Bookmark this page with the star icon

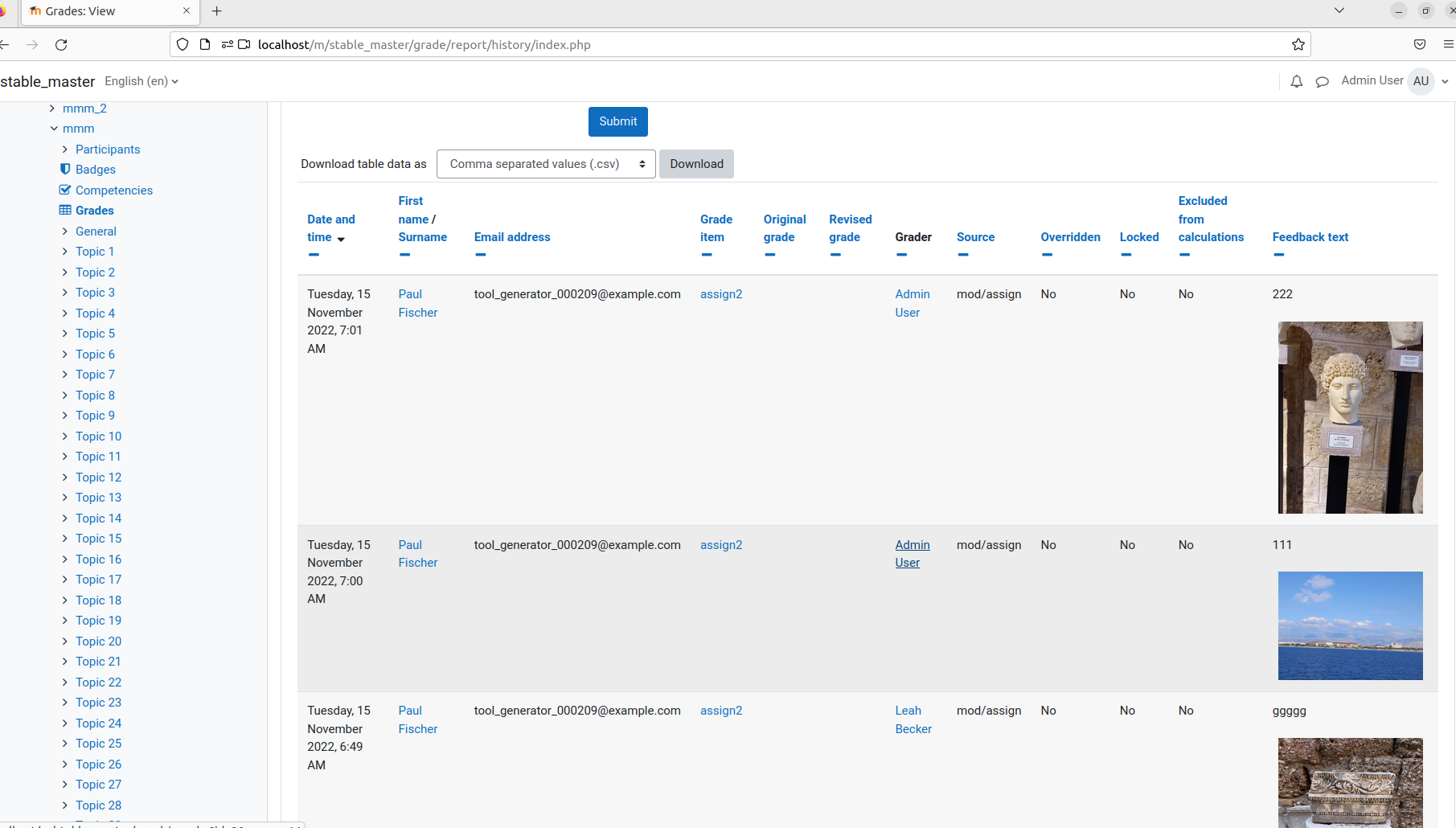click(1298, 44)
